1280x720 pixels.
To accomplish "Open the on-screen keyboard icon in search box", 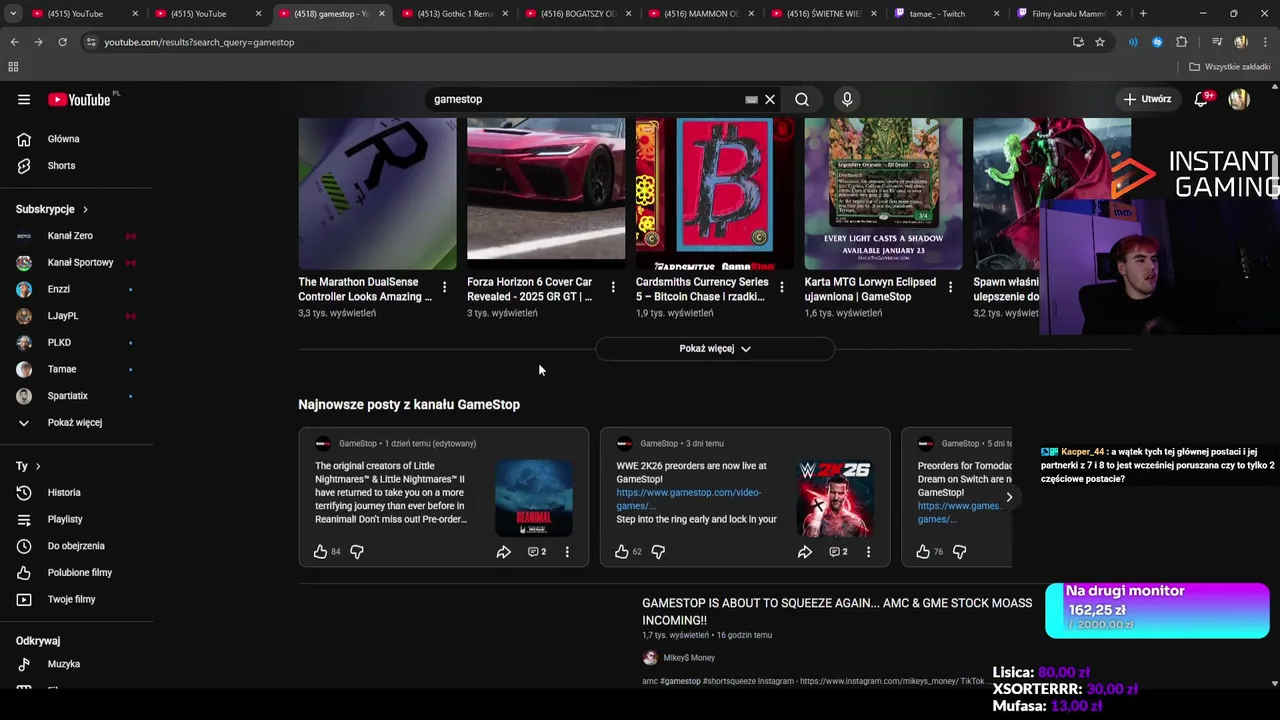I will 751,100.
